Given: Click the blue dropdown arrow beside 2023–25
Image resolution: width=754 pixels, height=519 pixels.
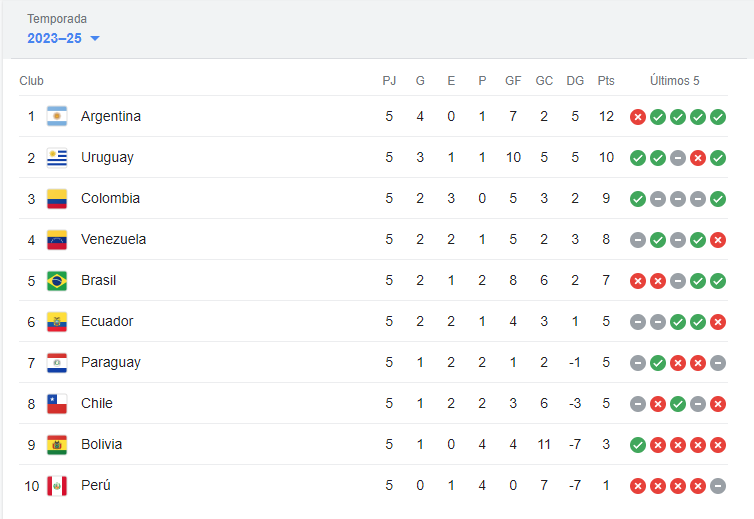Looking at the screenshot, I should point(95,38).
